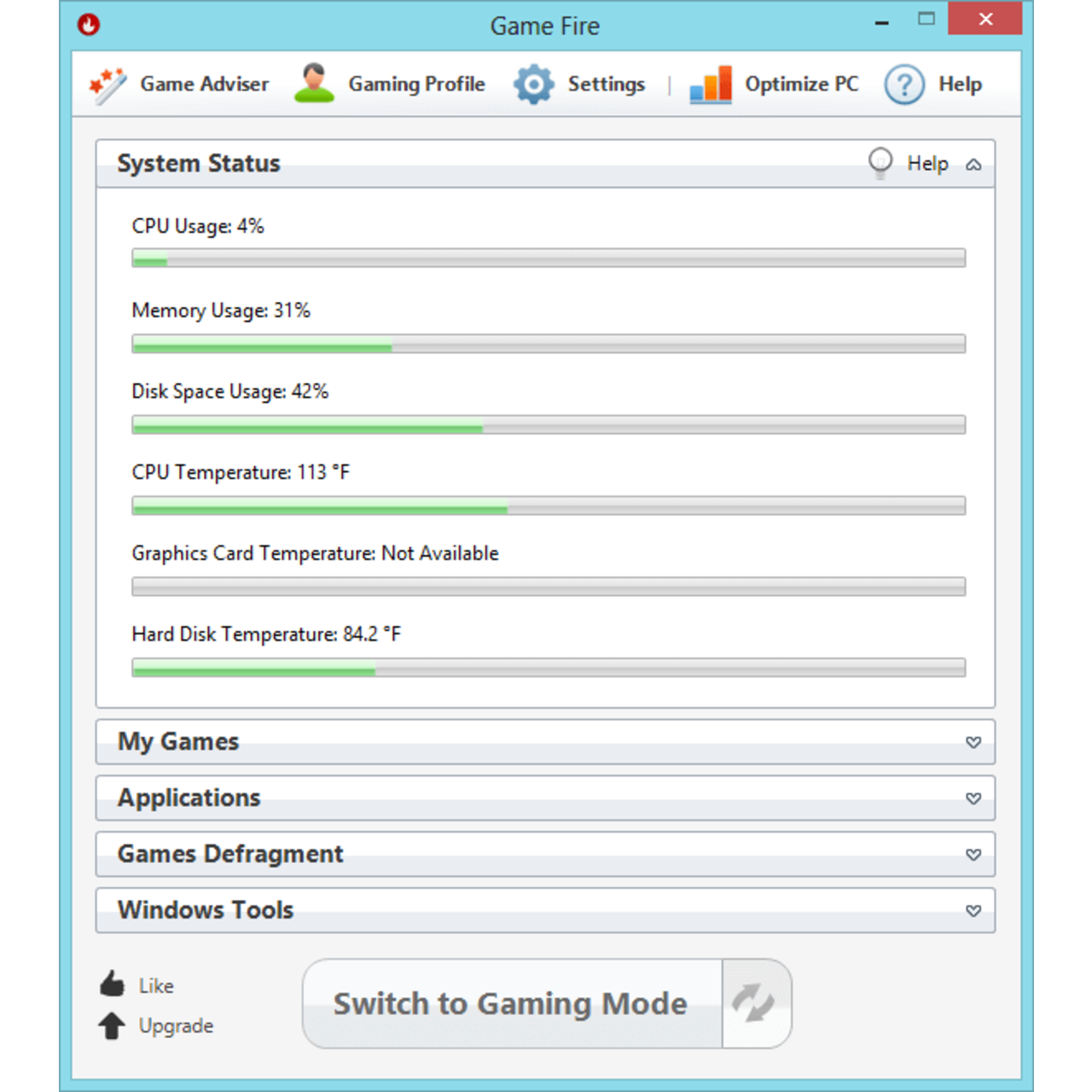
Task: Click the flame icon in the title bar
Action: pos(88,26)
